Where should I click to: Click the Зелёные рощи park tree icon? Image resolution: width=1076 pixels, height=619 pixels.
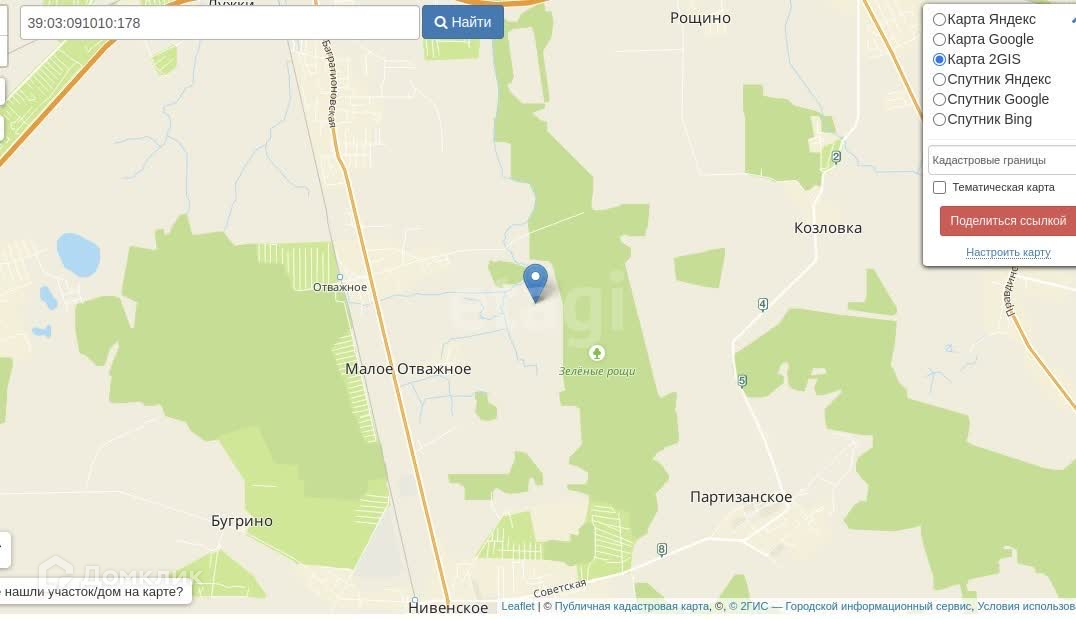pyautogui.click(x=596, y=353)
